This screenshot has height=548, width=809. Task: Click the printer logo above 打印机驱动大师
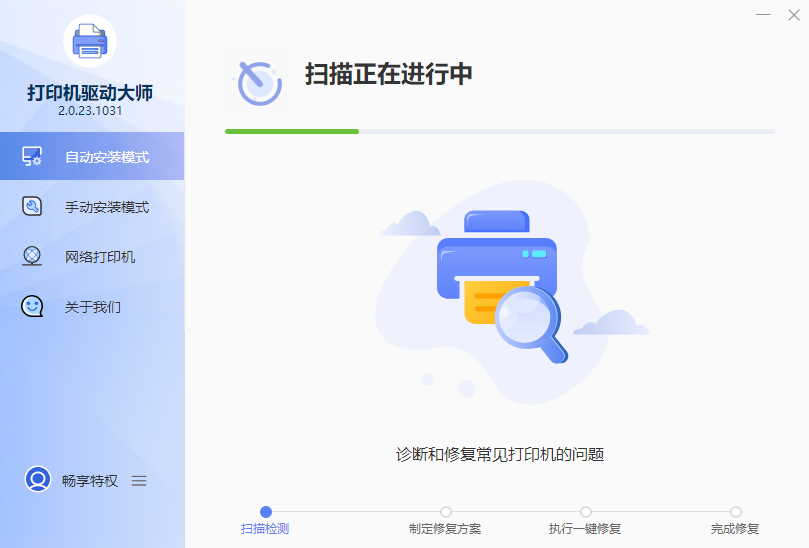pyautogui.click(x=90, y=41)
